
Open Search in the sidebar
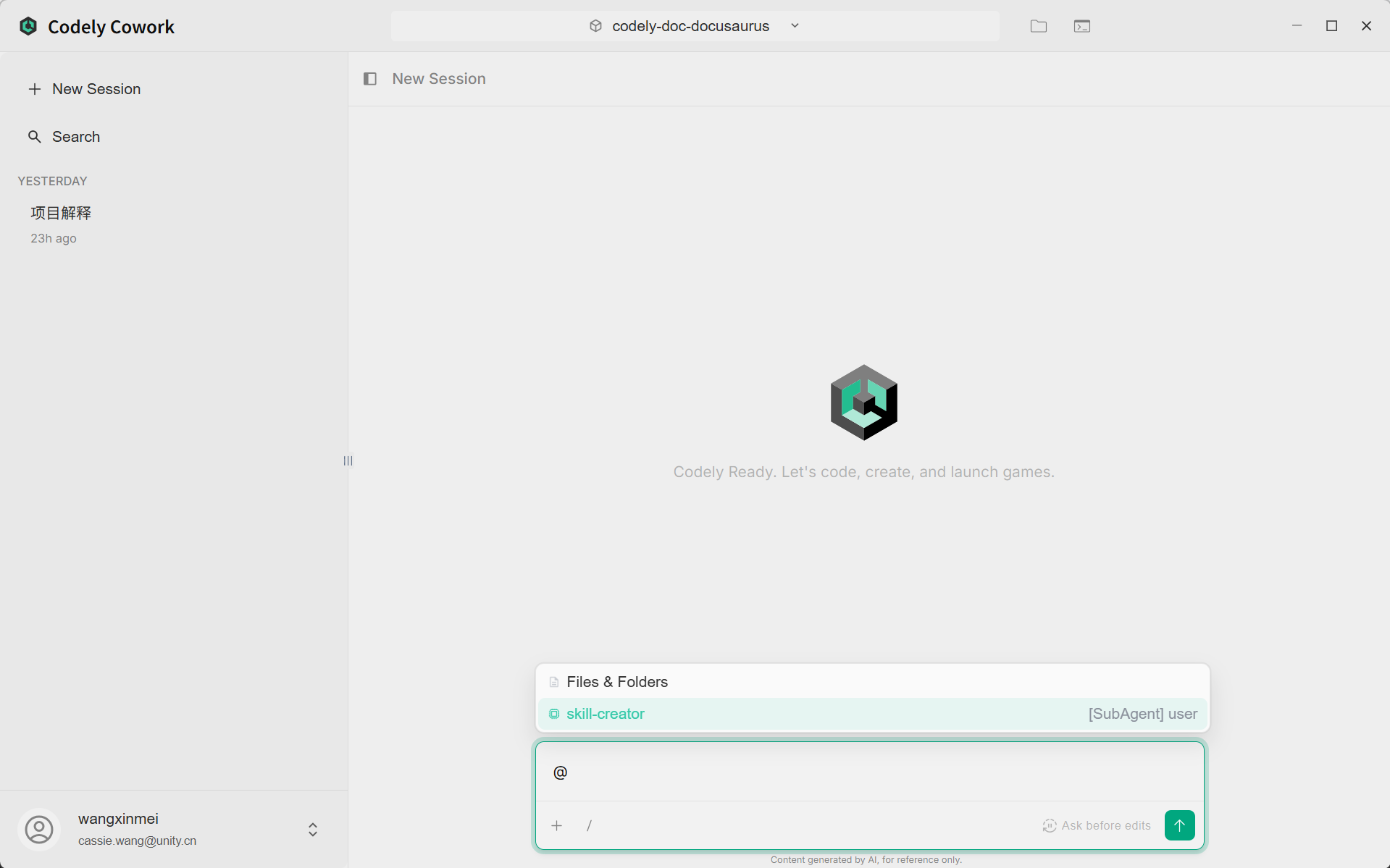pyautogui.click(x=64, y=137)
